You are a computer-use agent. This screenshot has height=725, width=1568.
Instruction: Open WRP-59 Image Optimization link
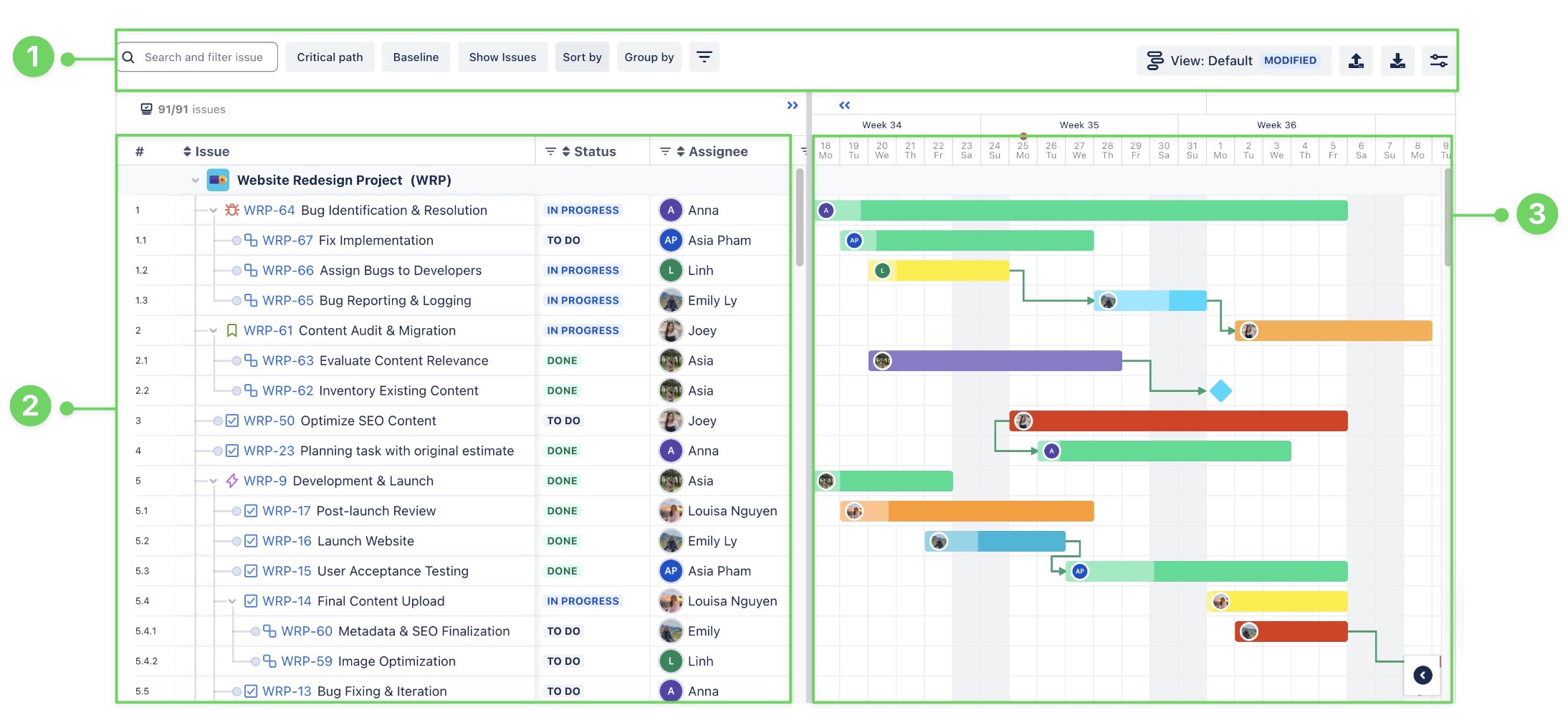click(x=307, y=661)
